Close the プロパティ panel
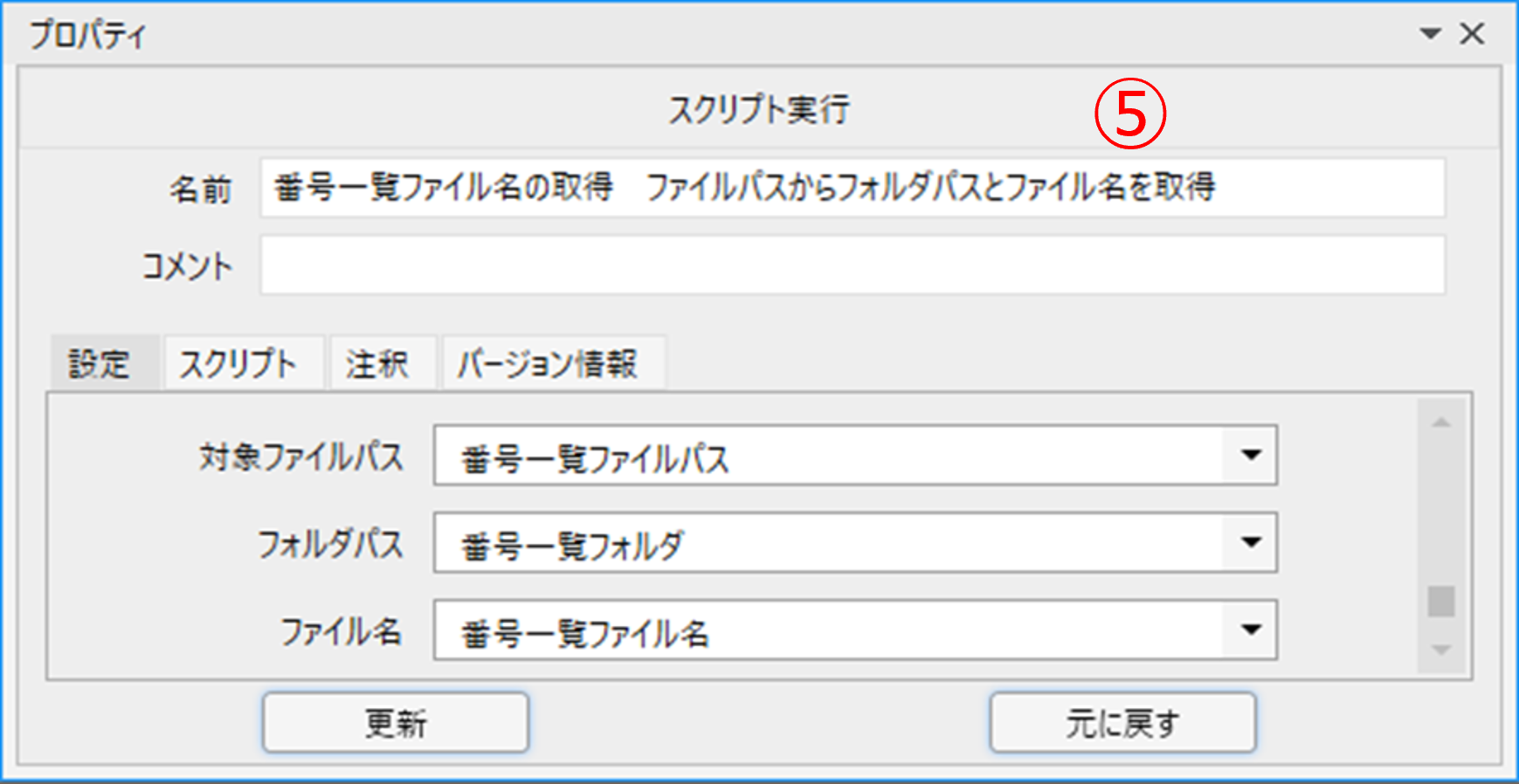Image resolution: width=1519 pixels, height=784 pixels. tap(1472, 34)
